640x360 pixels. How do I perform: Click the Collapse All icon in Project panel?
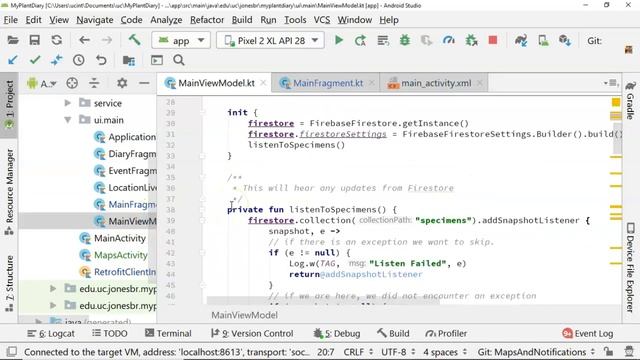click(94, 83)
